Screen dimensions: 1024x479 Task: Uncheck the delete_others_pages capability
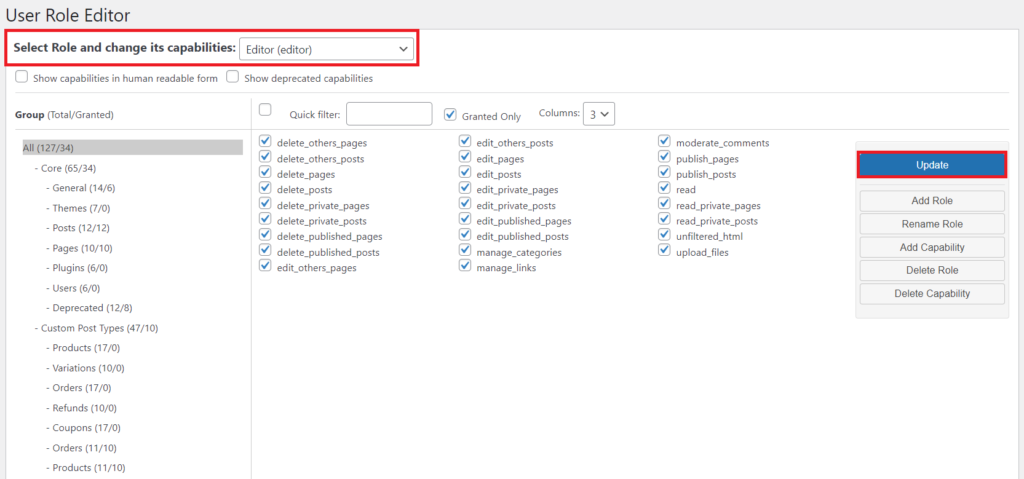(x=265, y=142)
